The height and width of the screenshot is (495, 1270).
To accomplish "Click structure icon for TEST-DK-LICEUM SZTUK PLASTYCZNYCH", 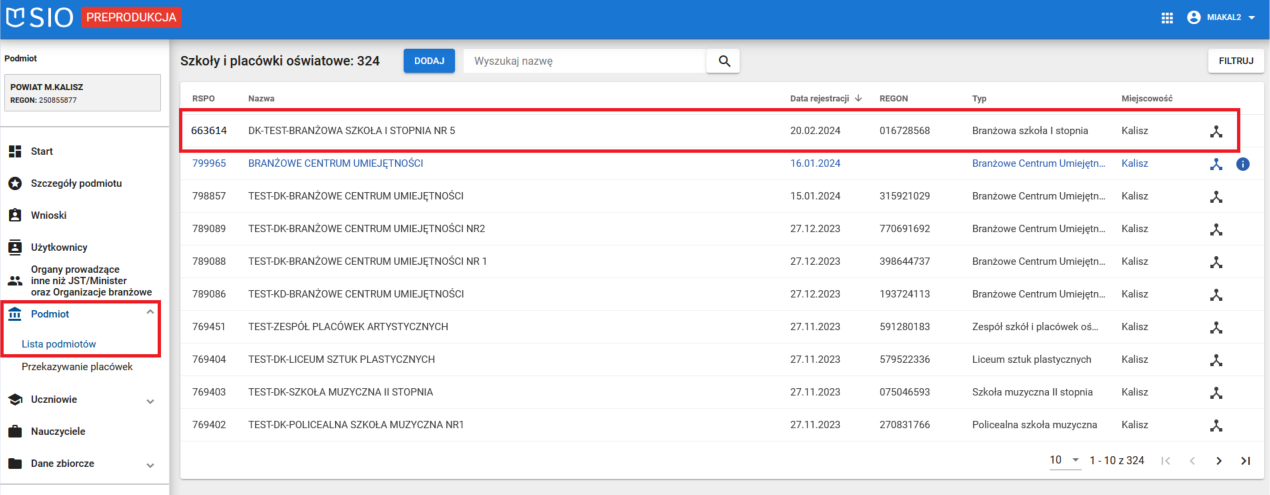I will 1216,360.
